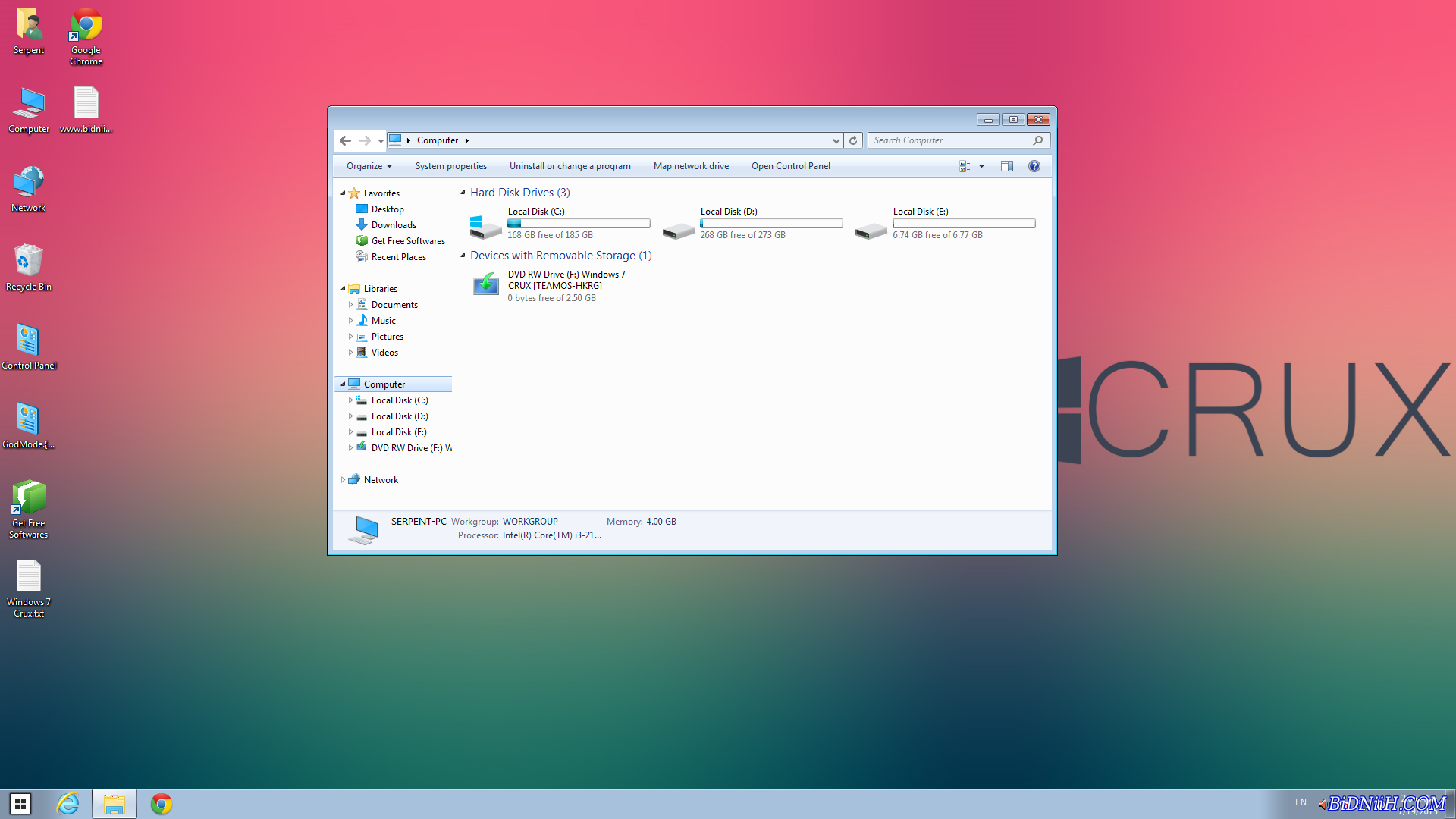Select the Control Panel desktop icon
Image resolution: width=1456 pixels, height=819 pixels.
click(x=29, y=347)
